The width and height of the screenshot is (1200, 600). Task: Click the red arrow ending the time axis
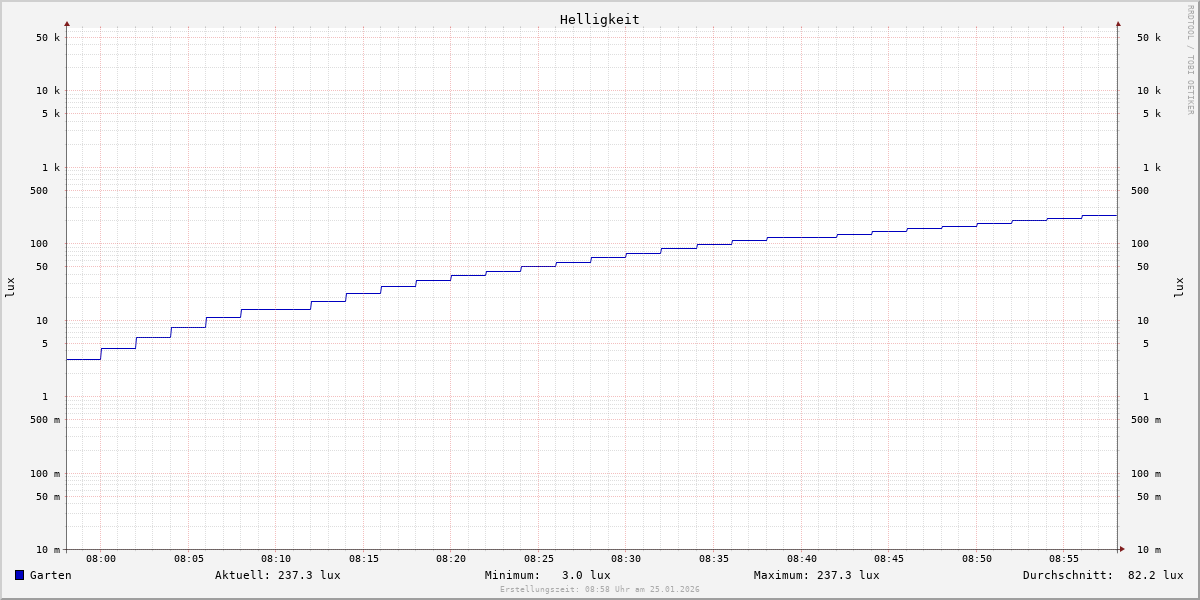(1122, 549)
